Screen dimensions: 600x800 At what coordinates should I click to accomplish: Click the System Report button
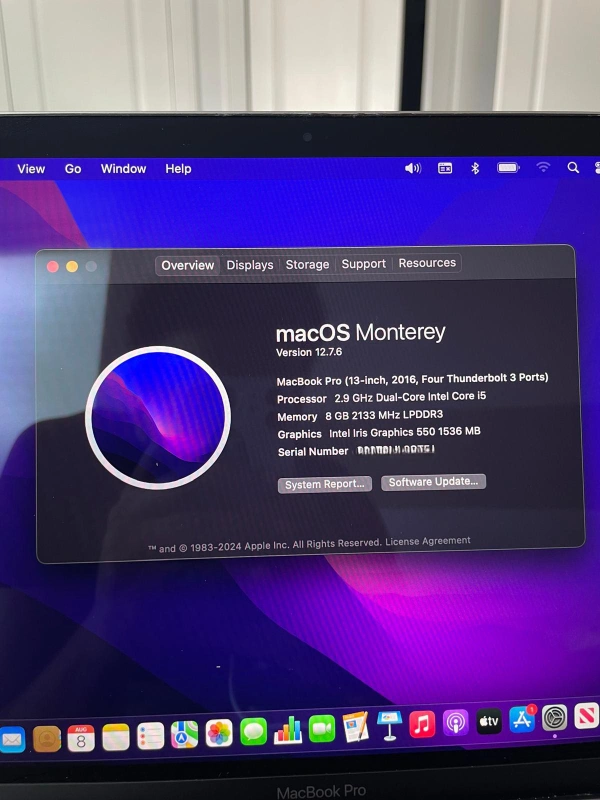[325, 484]
